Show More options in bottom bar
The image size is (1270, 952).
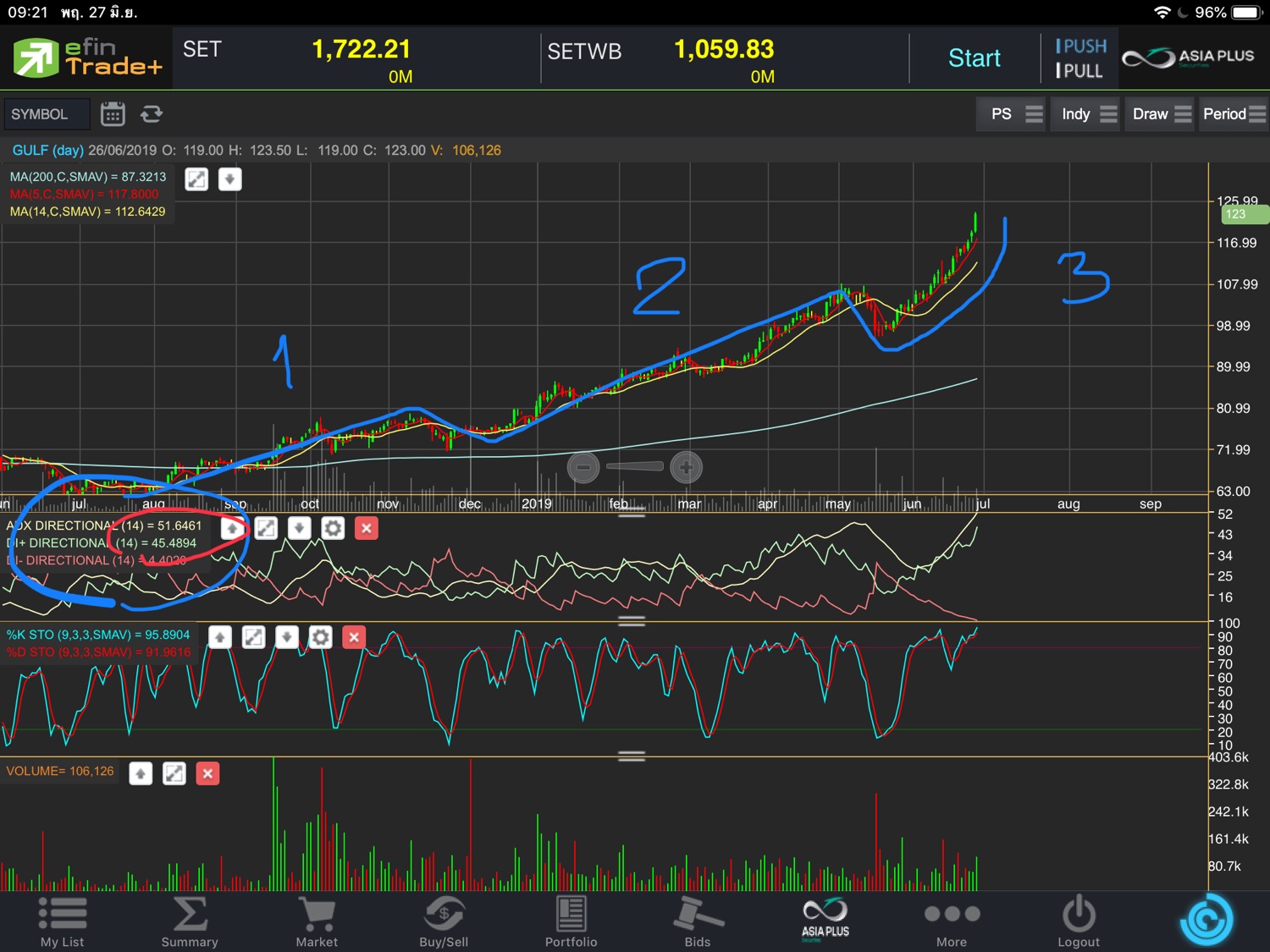coord(952,922)
